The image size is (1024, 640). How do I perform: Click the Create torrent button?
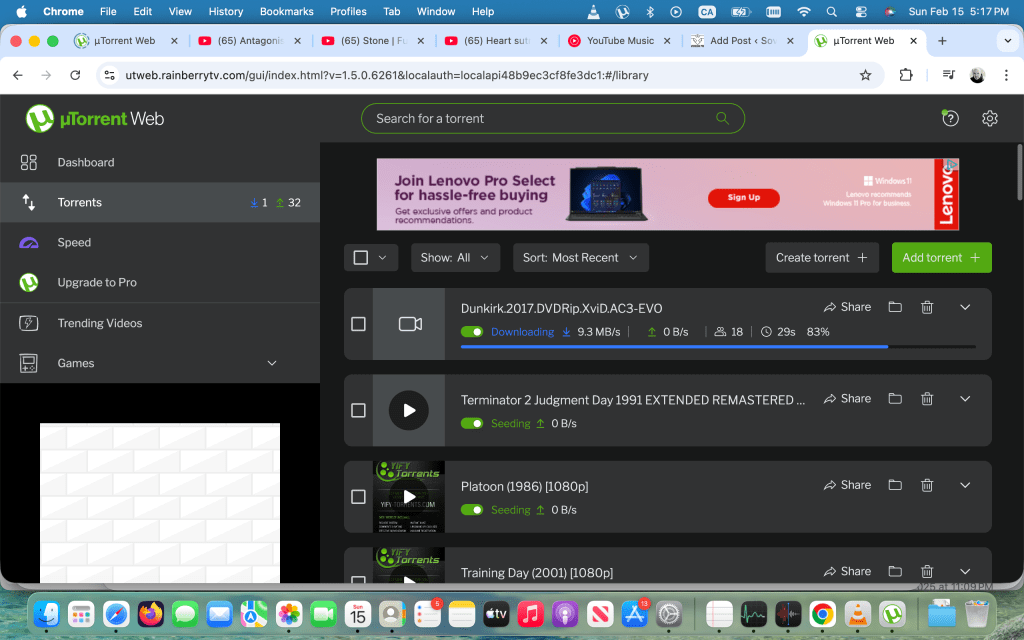point(821,257)
